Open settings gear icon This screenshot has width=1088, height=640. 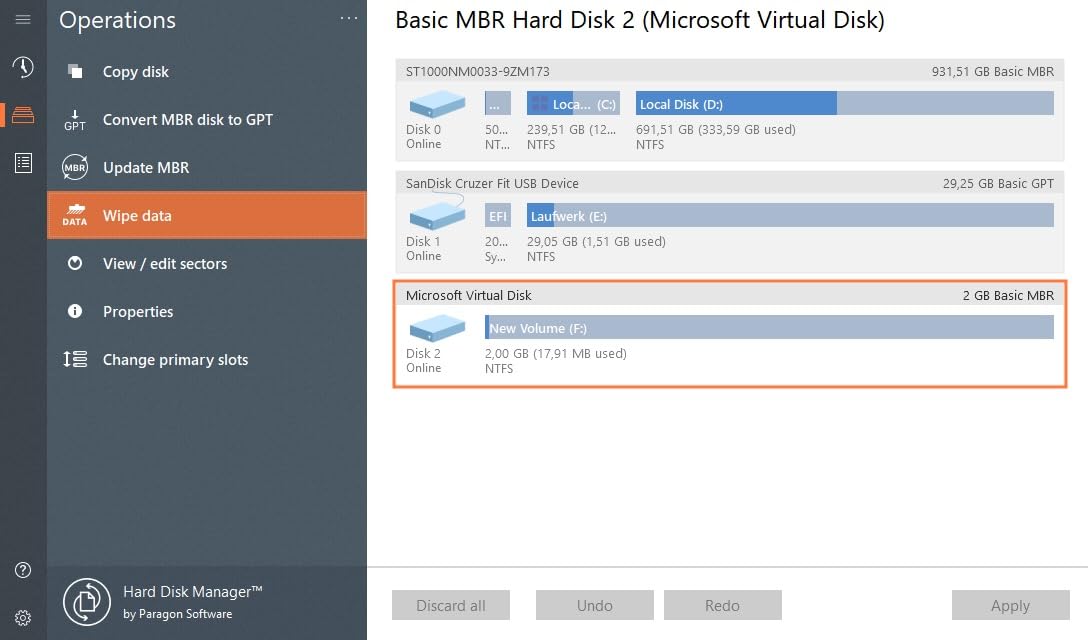[x=23, y=618]
